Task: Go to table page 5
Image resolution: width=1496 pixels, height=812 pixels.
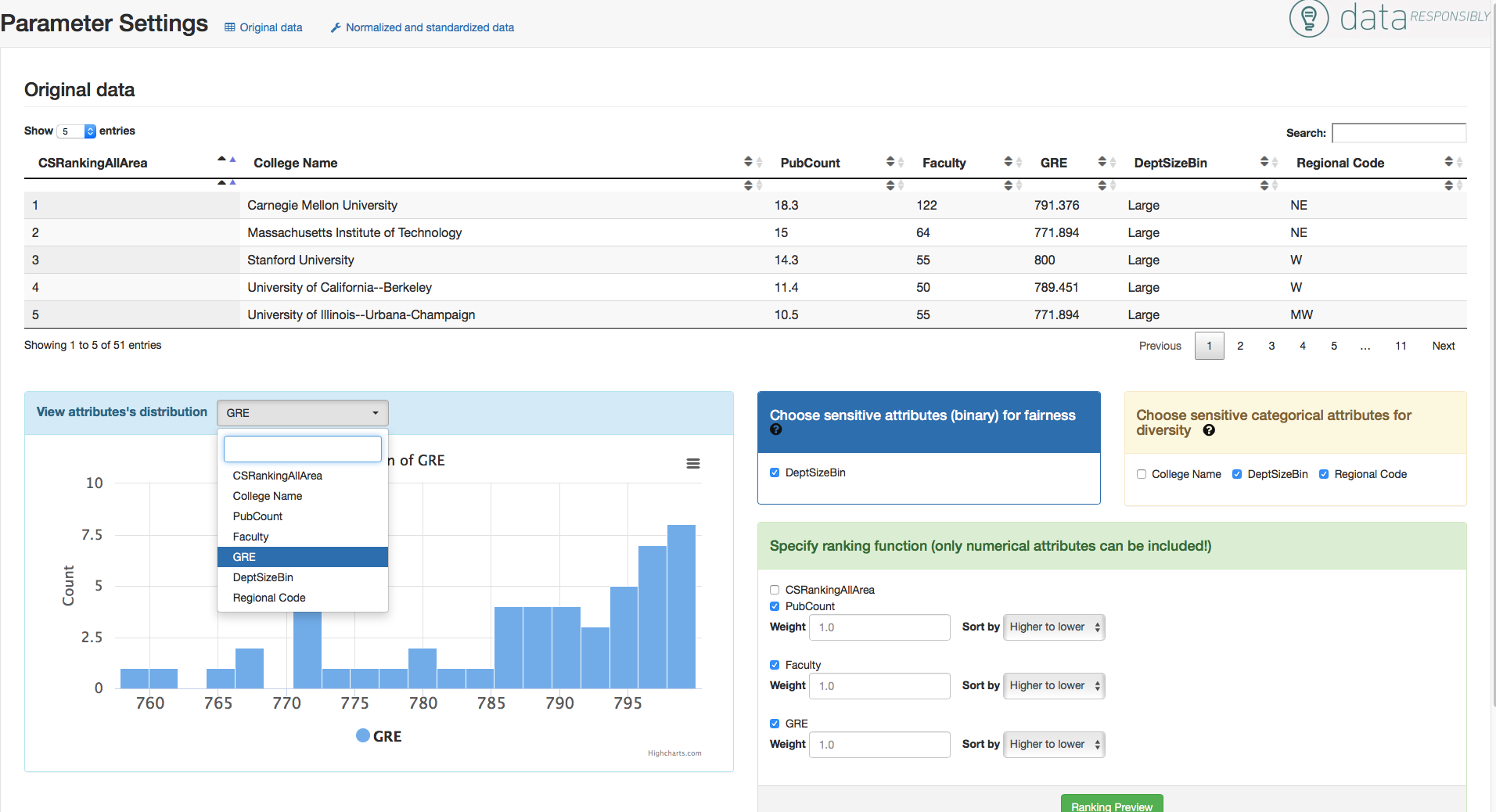Action: 1334,346
